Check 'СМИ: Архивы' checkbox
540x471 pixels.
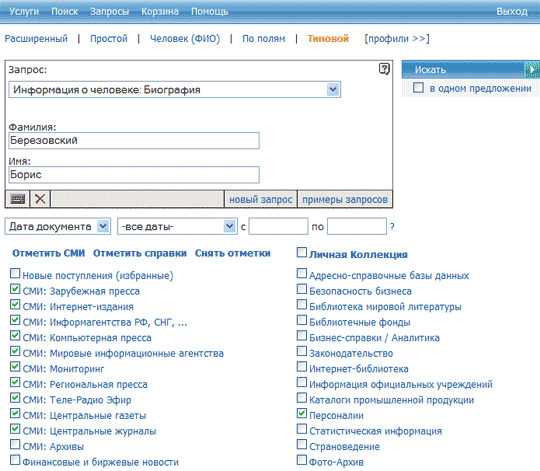pyautogui.click(x=15, y=444)
